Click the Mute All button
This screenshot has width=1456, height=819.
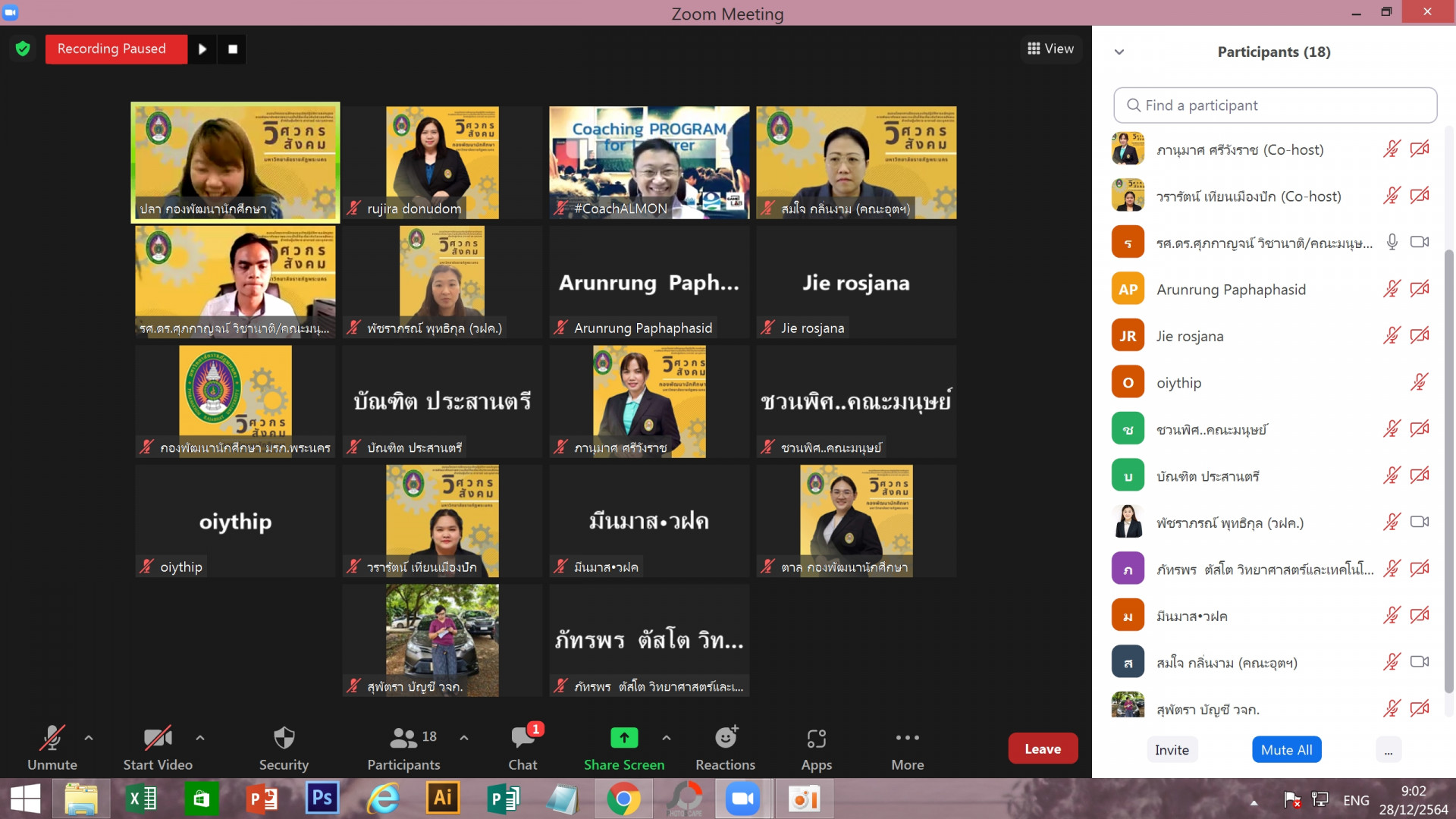point(1286,750)
